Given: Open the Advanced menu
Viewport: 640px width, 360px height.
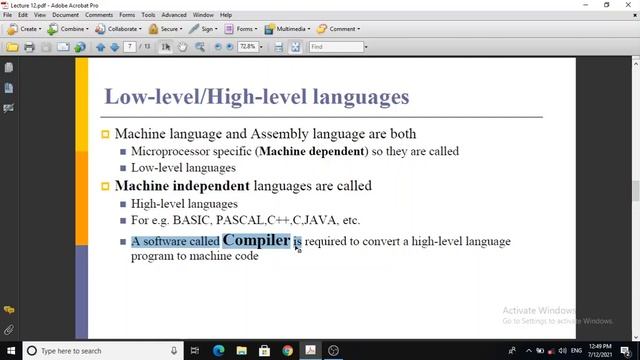Looking at the screenshot, I should [174, 15].
